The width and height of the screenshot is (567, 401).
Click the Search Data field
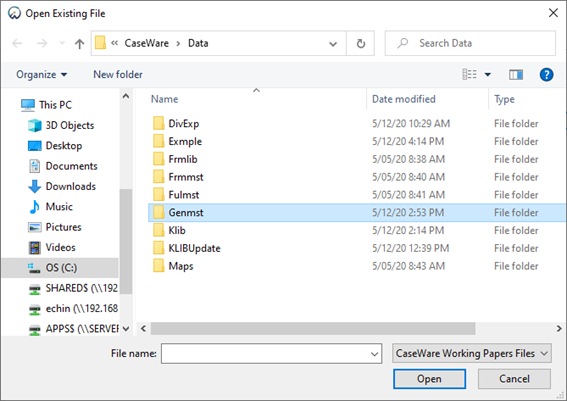tap(470, 43)
